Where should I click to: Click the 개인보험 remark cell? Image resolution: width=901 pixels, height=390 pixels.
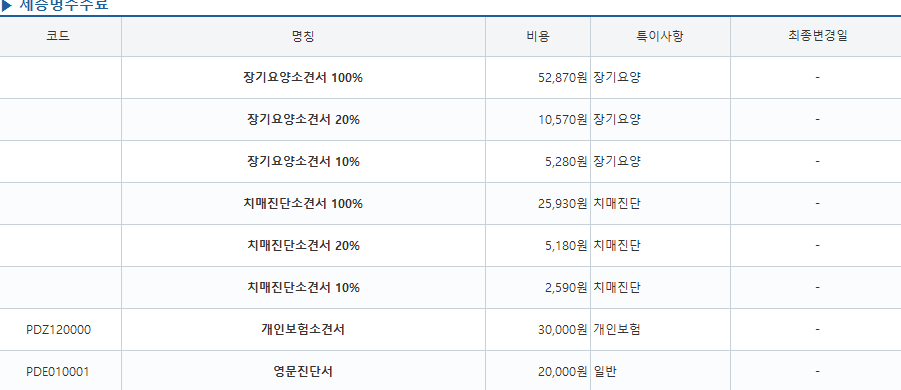660,330
